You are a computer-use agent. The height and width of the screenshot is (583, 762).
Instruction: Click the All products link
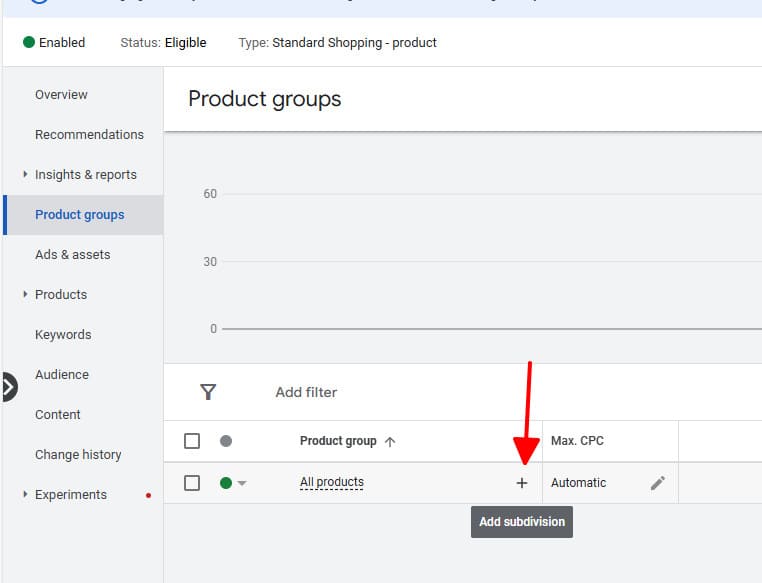coord(332,482)
